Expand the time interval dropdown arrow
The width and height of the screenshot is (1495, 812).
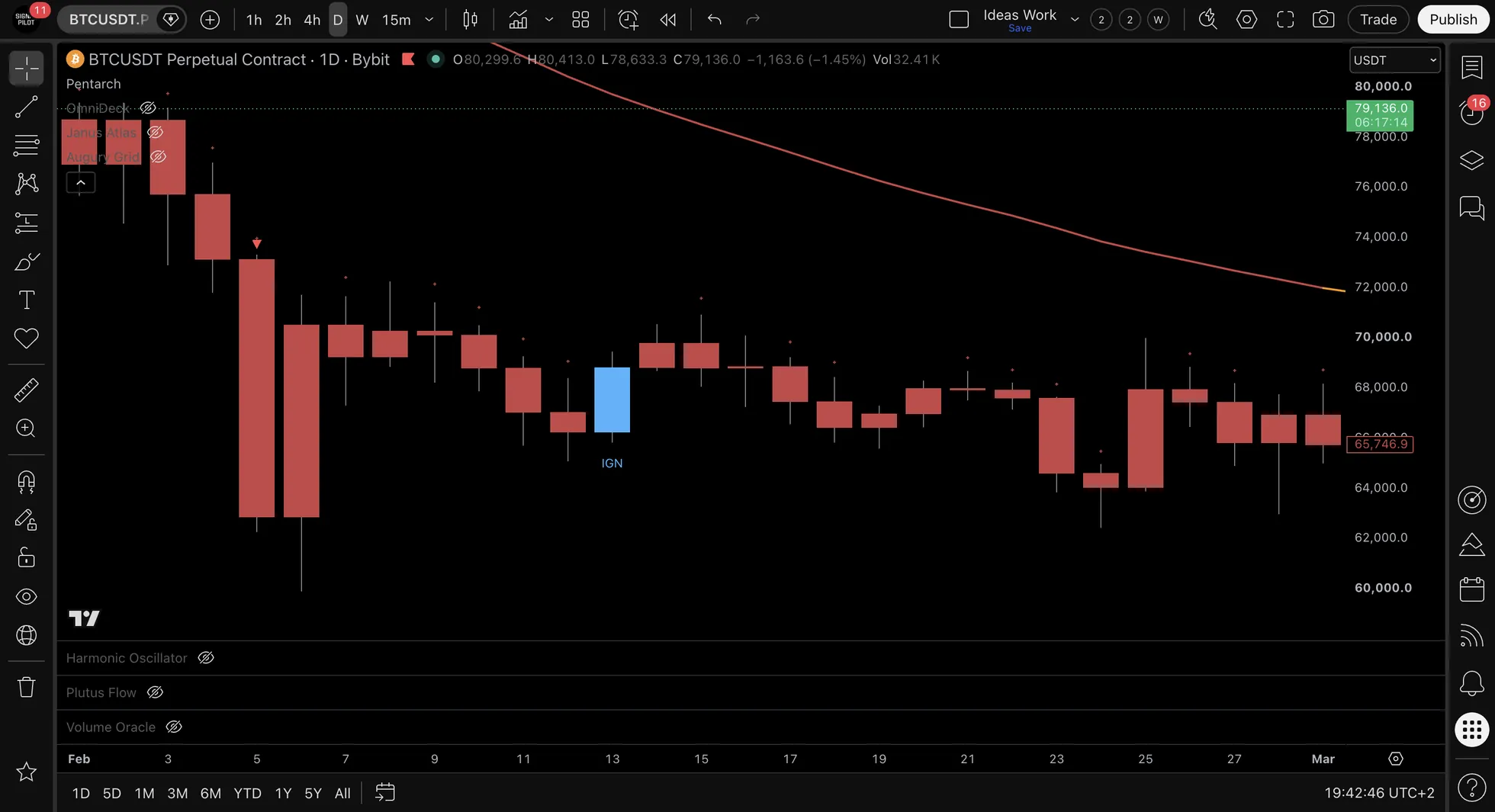pos(429,20)
